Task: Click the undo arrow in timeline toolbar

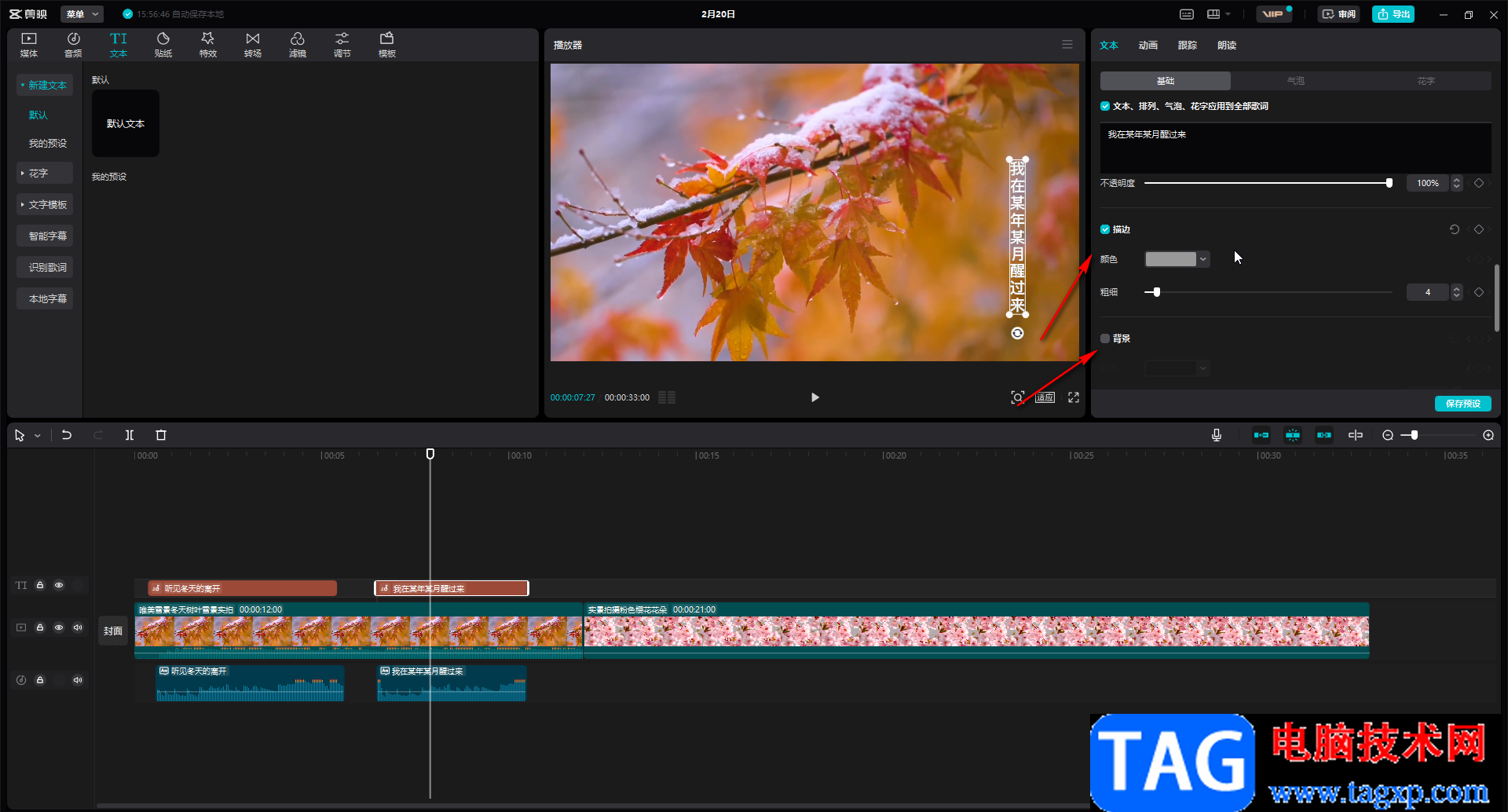Action: pyautogui.click(x=67, y=435)
